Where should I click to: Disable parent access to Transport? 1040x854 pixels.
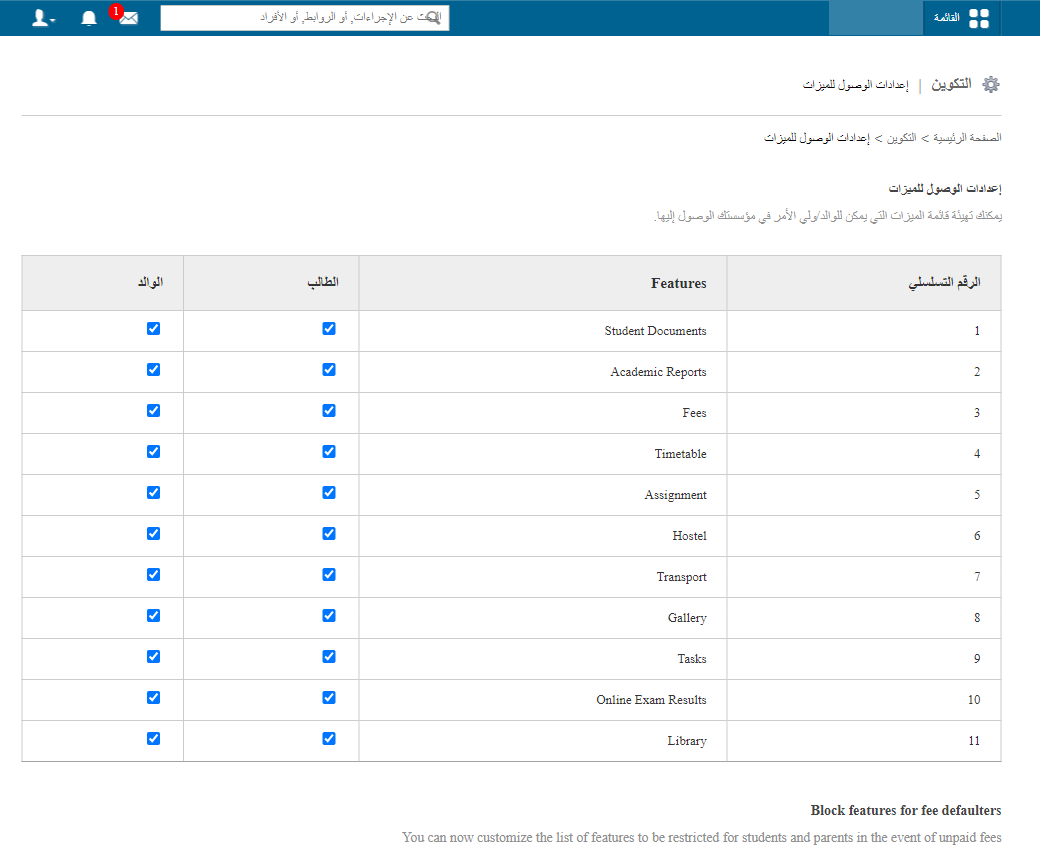[153, 575]
